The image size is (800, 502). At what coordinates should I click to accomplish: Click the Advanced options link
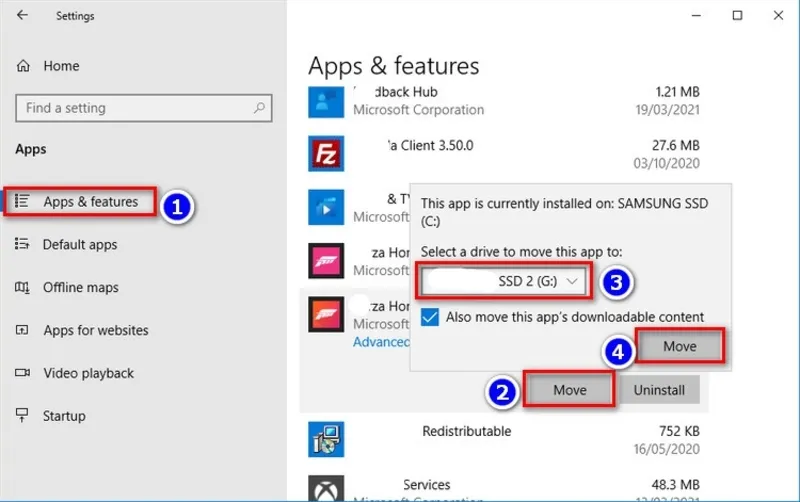pyautogui.click(x=381, y=342)
